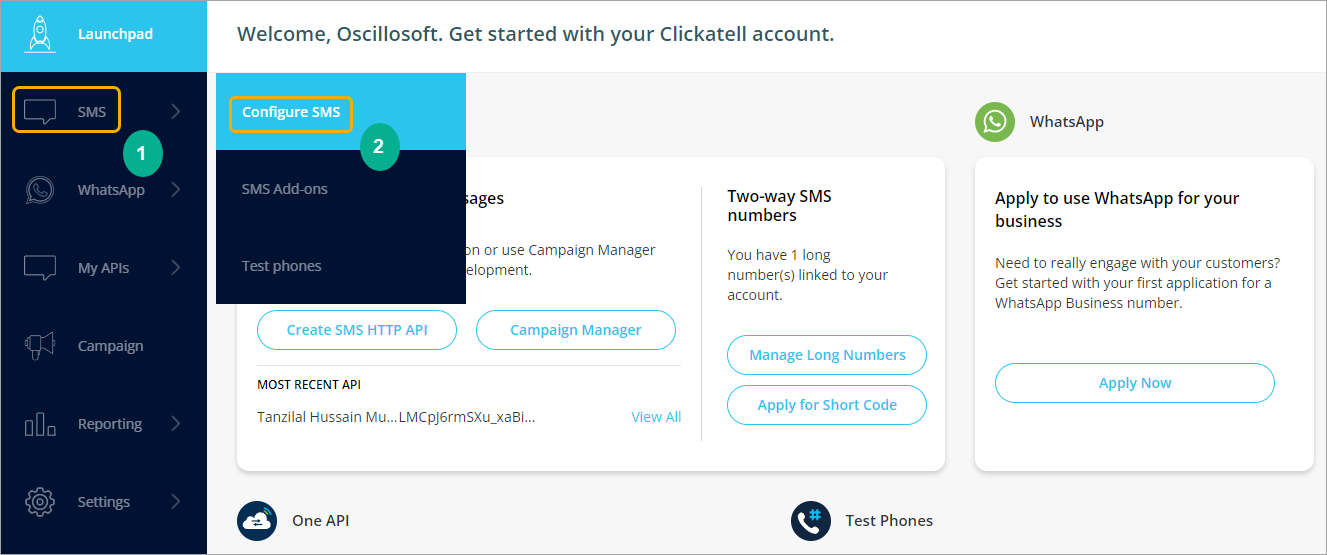
Task: Expand the My APIs chevron arrow
Action: [x=176, y=268]
